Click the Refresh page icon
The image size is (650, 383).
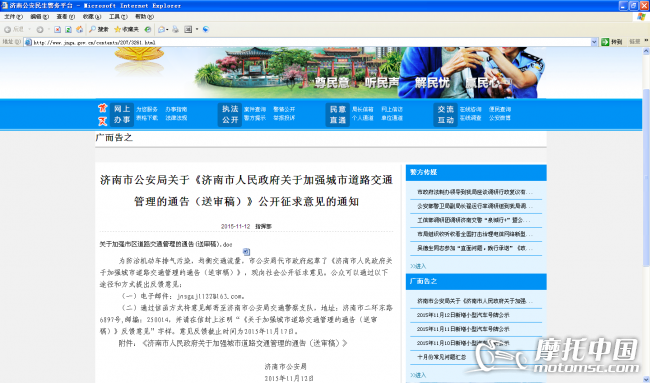[x=68, y=29]
